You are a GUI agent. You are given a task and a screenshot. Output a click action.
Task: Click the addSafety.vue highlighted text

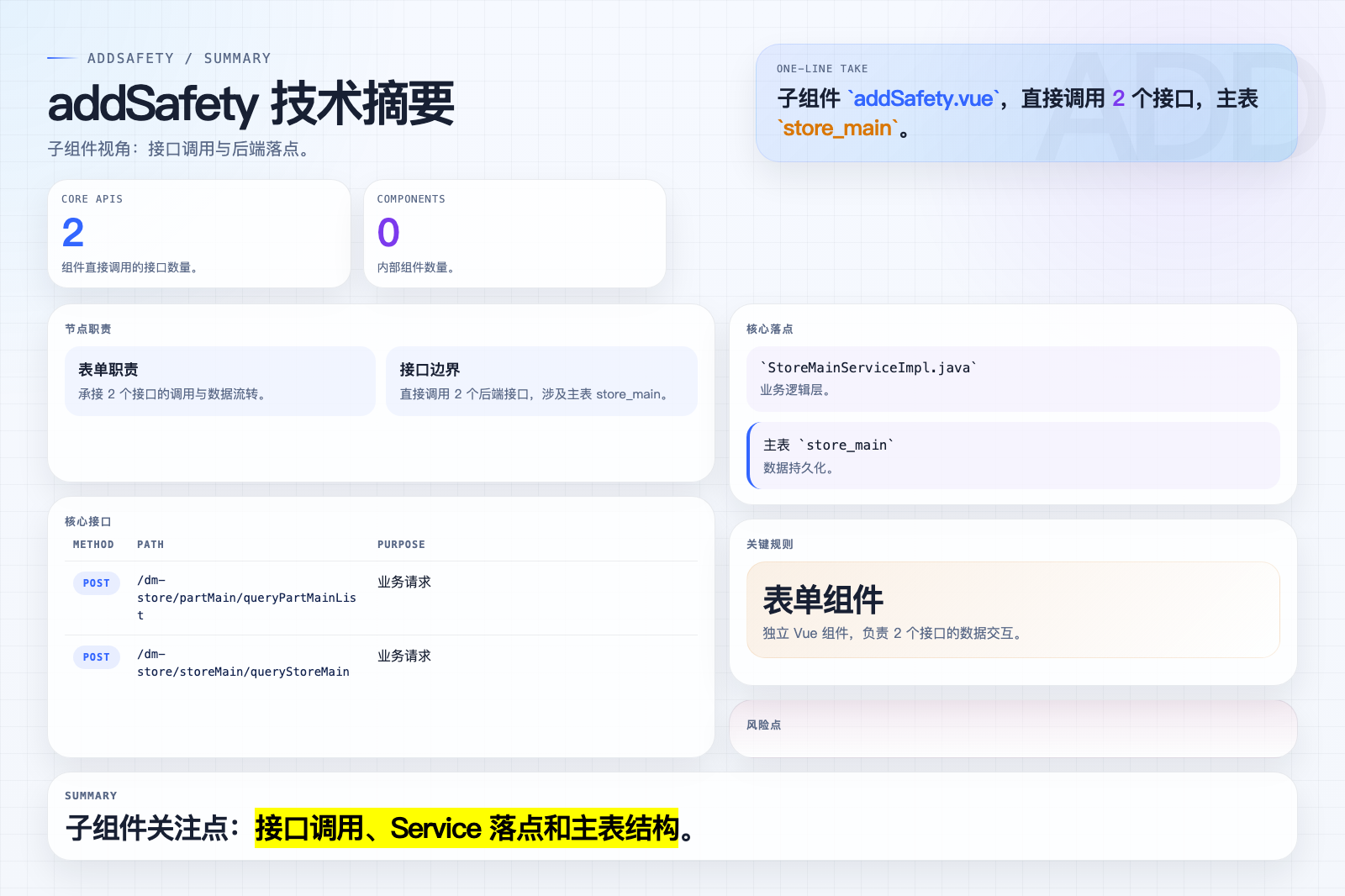coord(923,98)
